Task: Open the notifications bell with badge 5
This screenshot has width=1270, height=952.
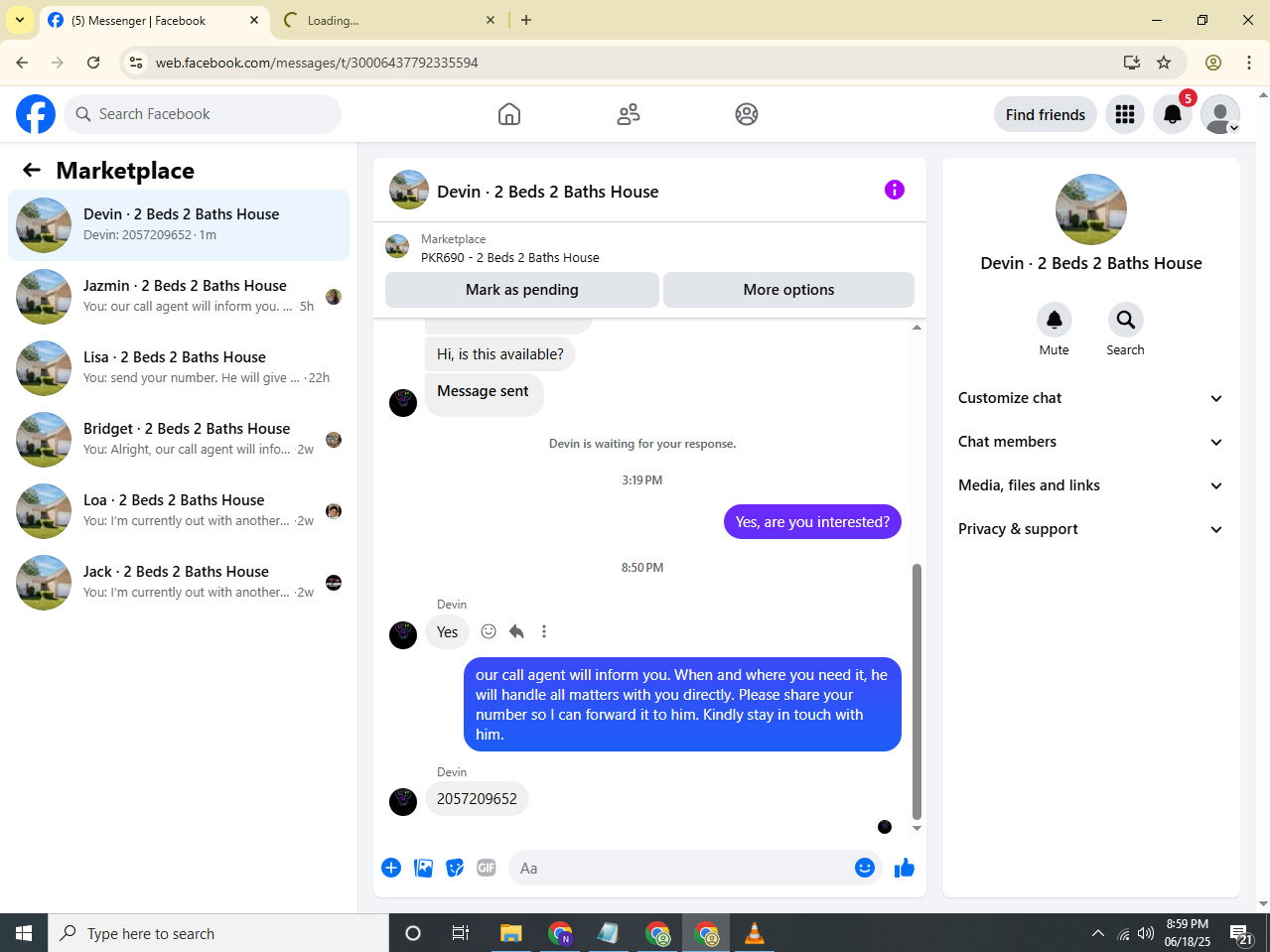Action: pyautogui.click(x=1173, y=114)
